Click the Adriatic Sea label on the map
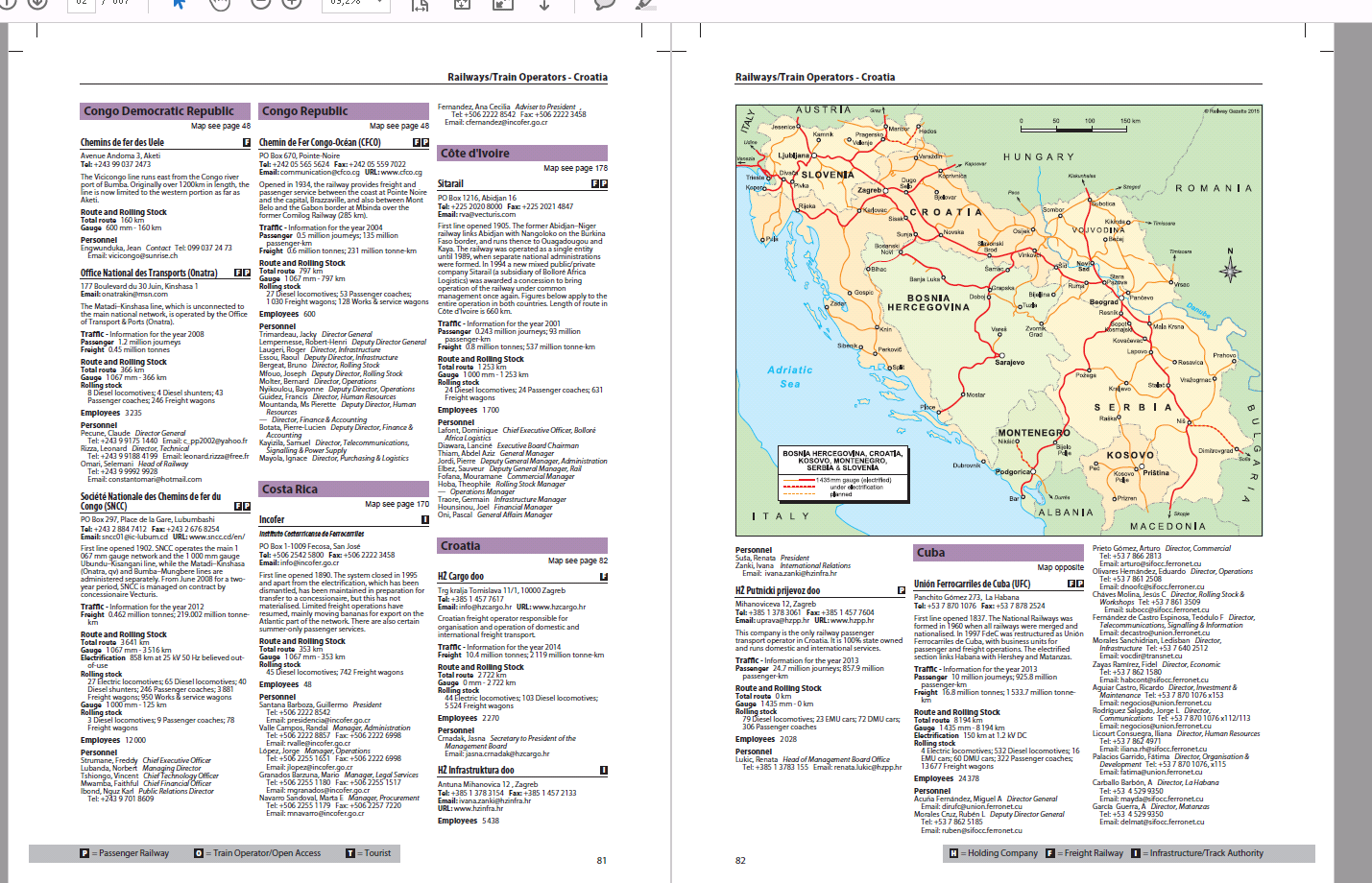1372x883 pixels. coord(790,376)
